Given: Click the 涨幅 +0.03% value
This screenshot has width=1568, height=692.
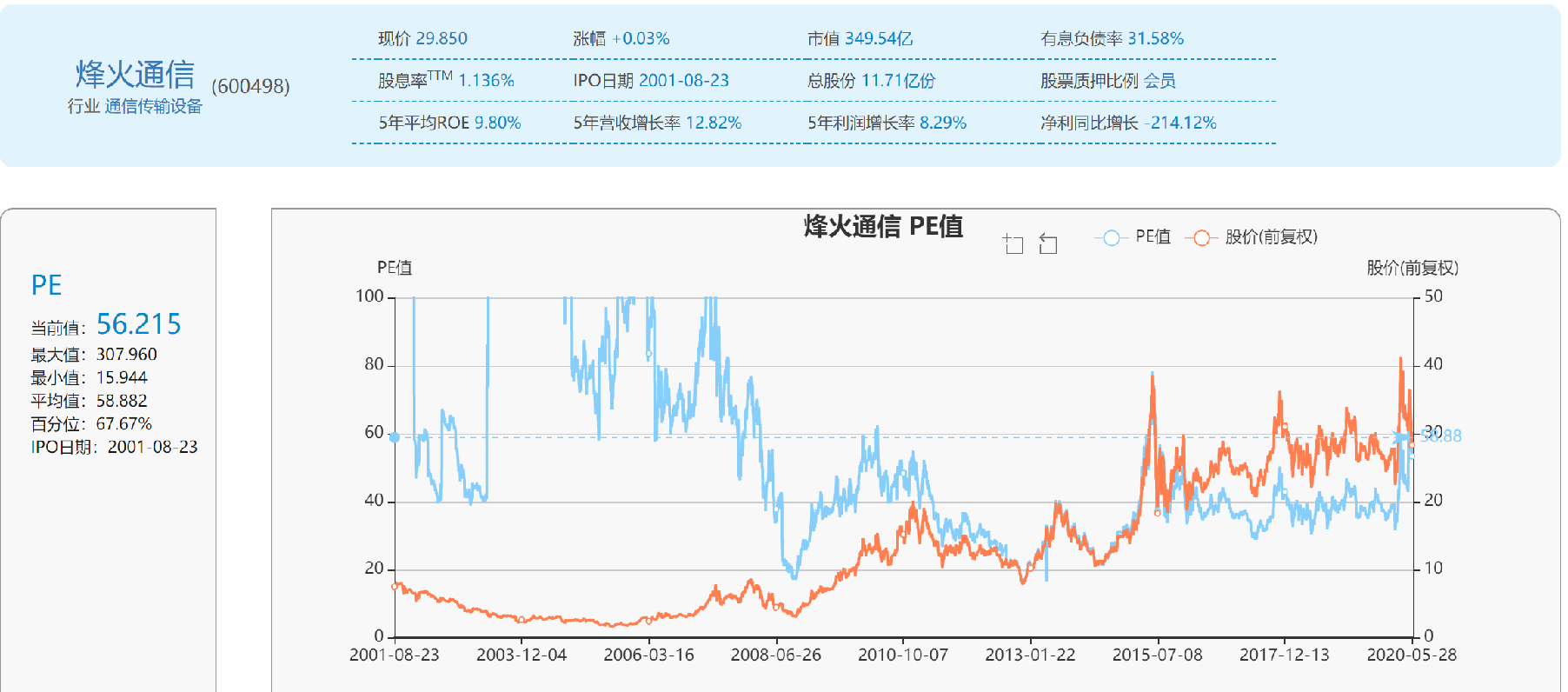Looking at the screenshot, I should click(641, 39).
